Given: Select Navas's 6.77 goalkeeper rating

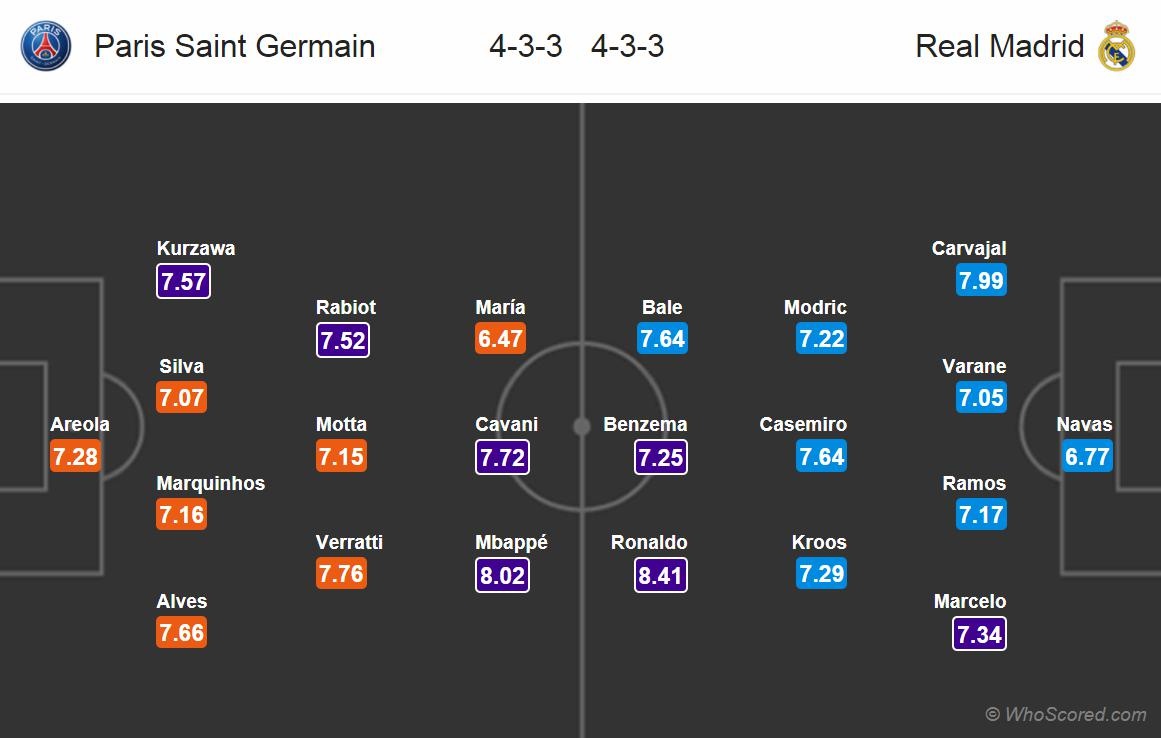Looking at the screenshot, I should click(x=1088, y=457).
